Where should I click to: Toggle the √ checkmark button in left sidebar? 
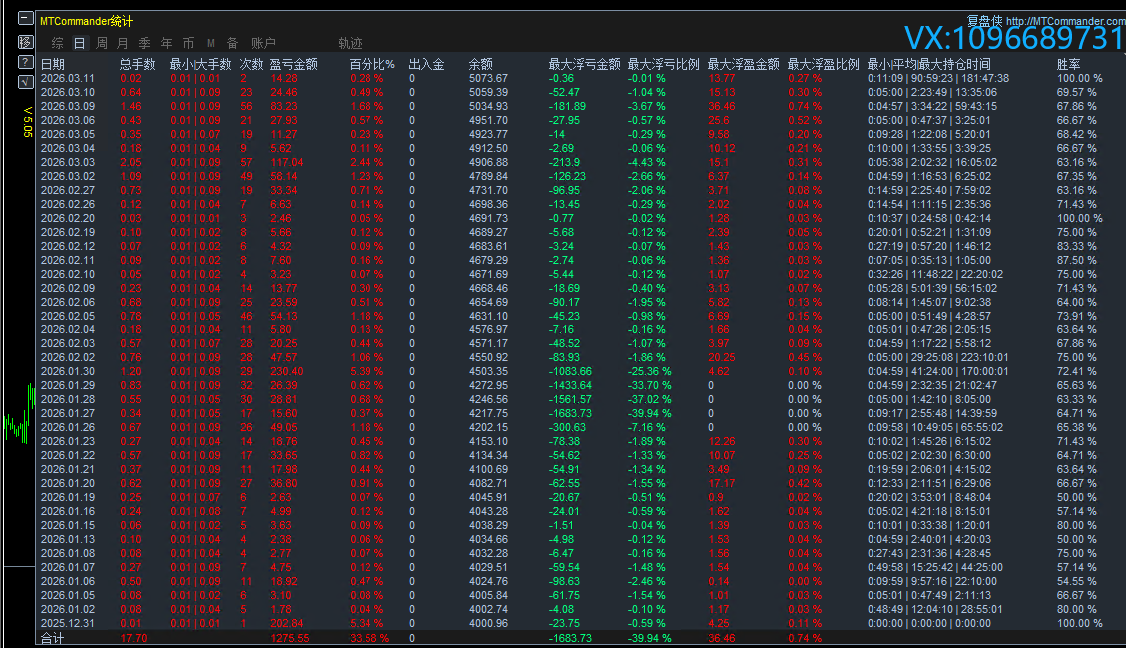pyautogui.click(x=25, y=81)
